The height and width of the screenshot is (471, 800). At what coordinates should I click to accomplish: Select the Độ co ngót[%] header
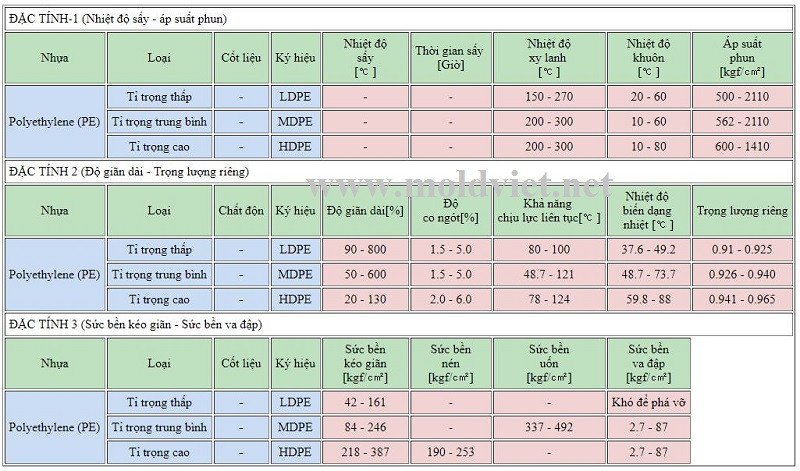coord(451,211)
